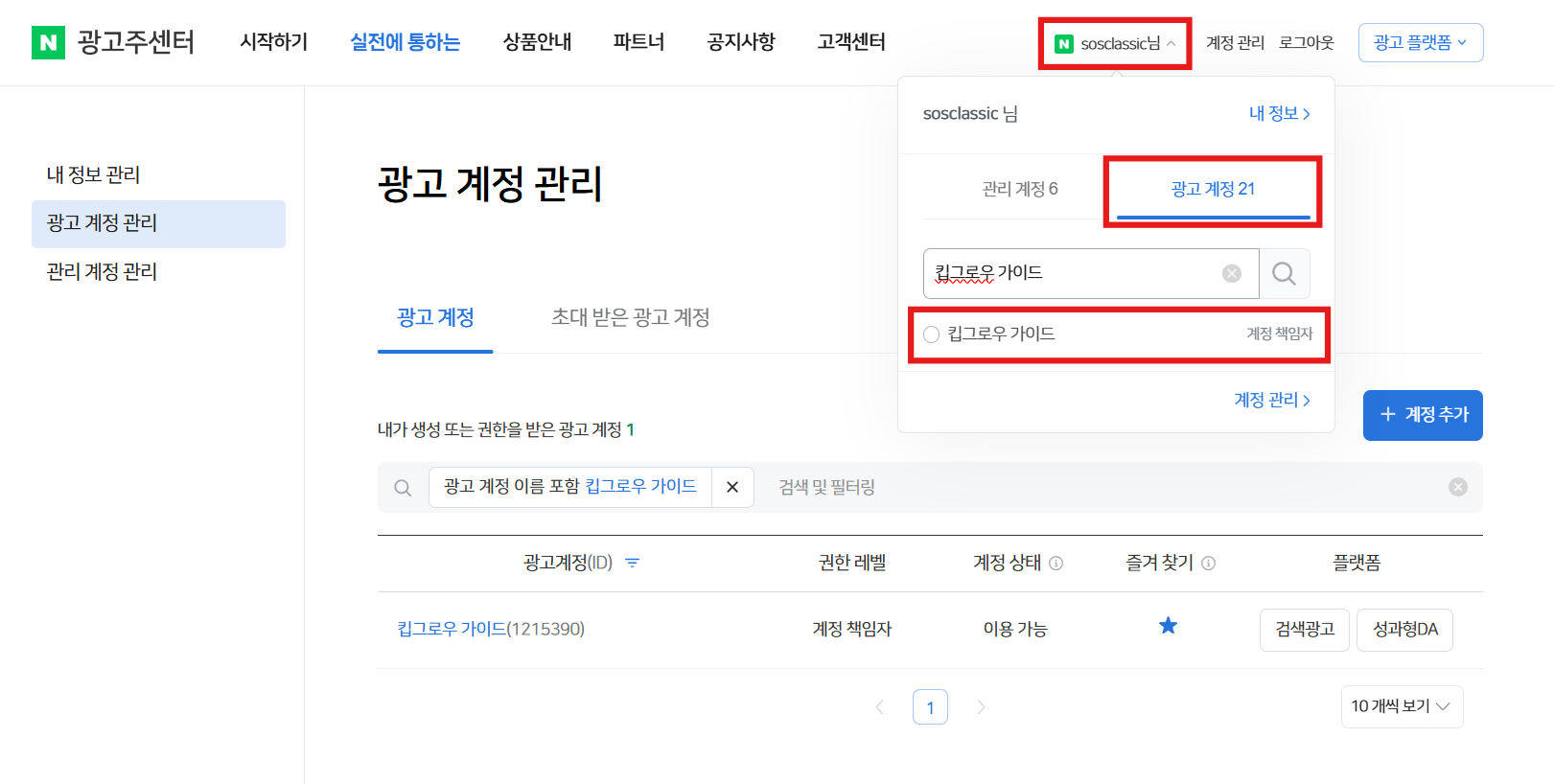Toggle the favorite star for 킵그로우 가이드
The width and height of the screenshot is (1554, 784).
(x=1168, y=627)
